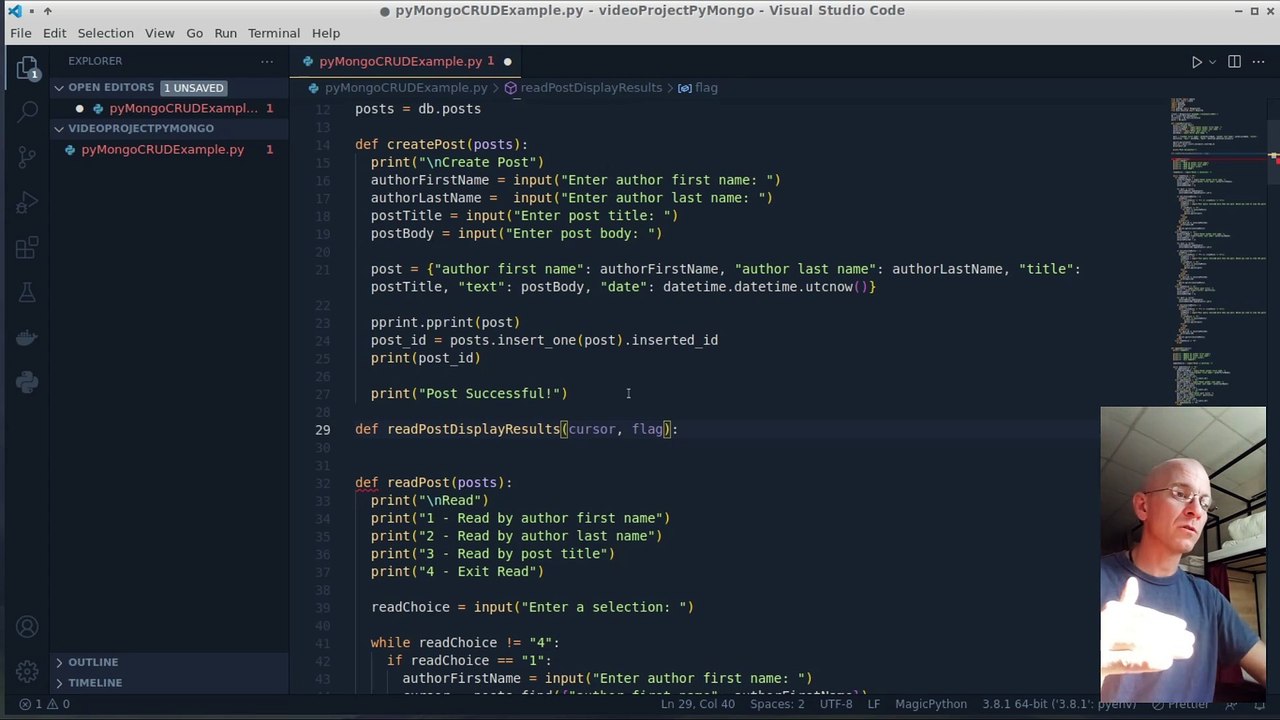Open the Terminal menu
Screen dimensions: 1280x720
coord(273,33)
